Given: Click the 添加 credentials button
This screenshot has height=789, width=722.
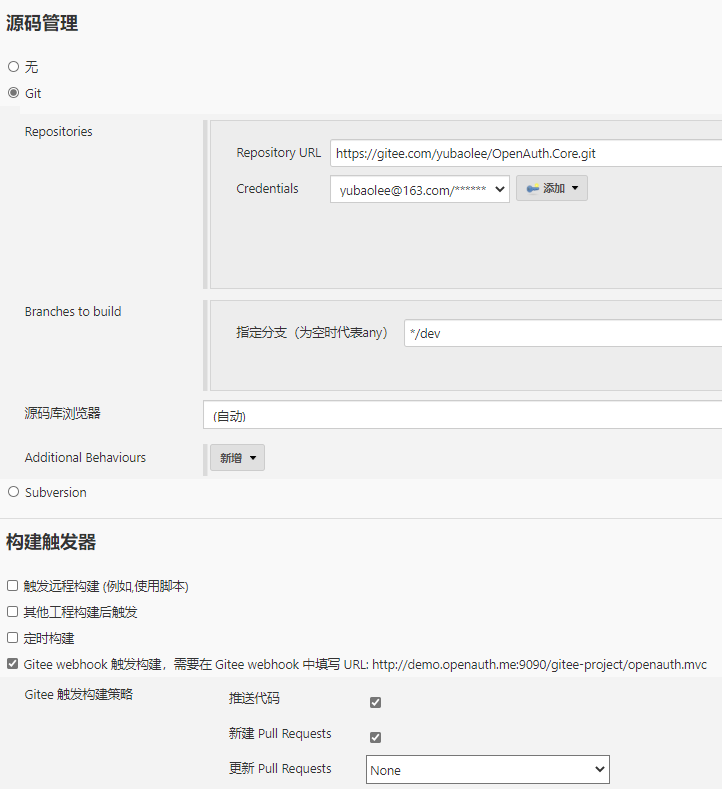Looking at the screenshot, I should coord(552,188).
